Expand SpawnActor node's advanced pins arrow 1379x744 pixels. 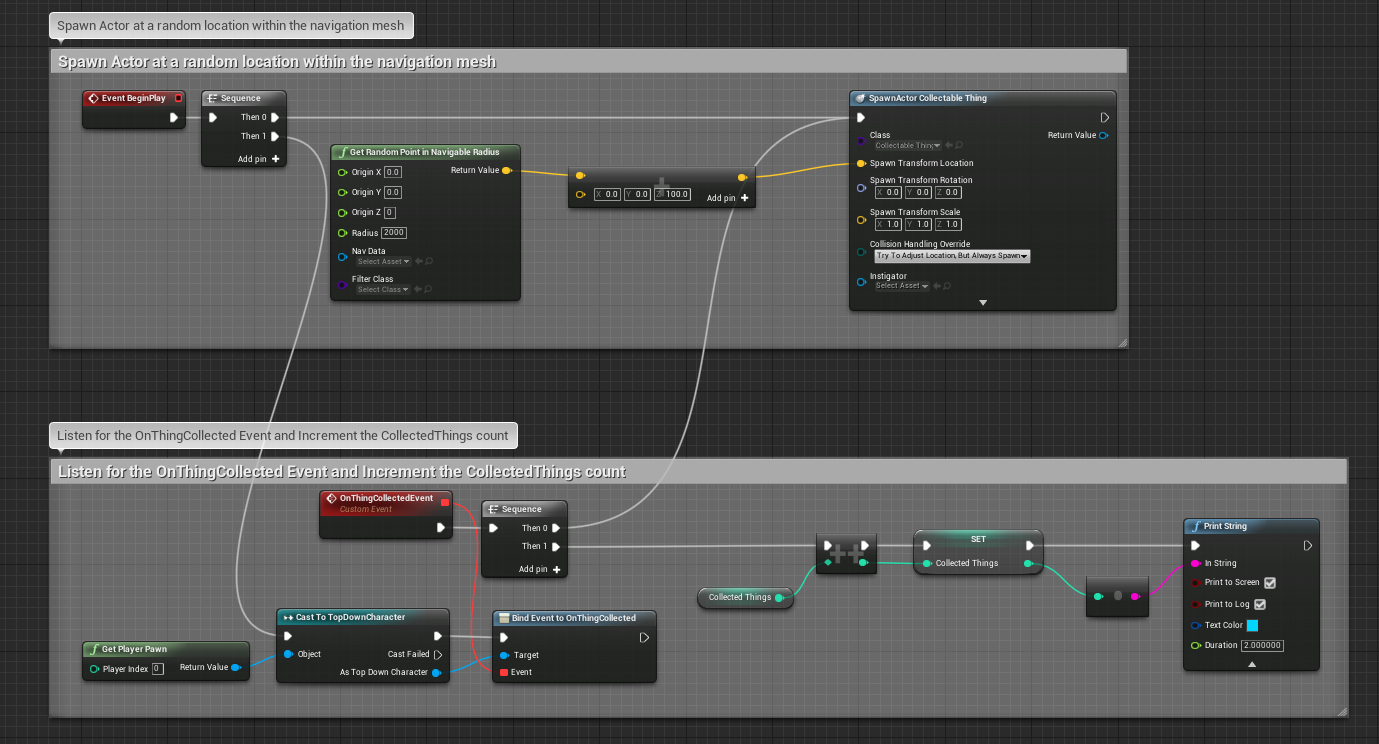(x=983, y=302)
